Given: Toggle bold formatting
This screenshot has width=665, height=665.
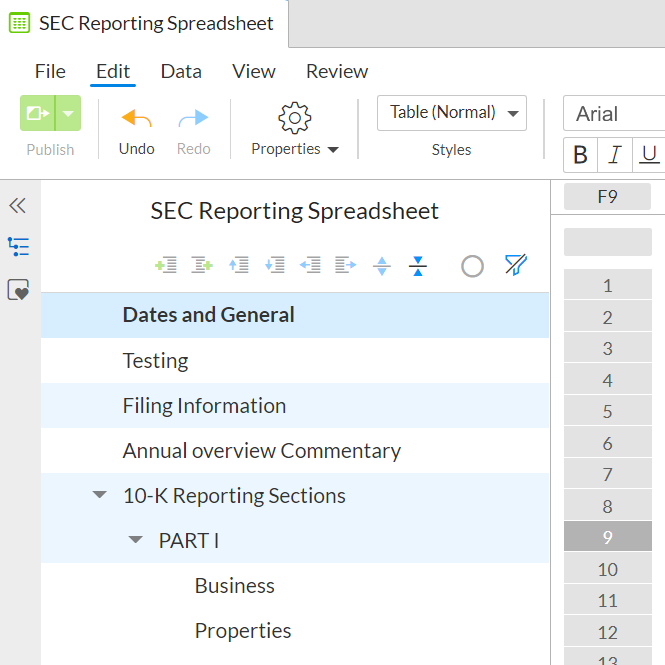Looking at the screenshot, I should [580, 155].
